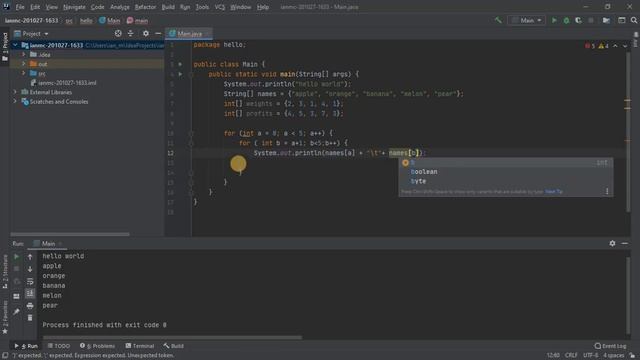Select 'byte' from the completion popup
640x360 pixels.
(x=506, y=181)
